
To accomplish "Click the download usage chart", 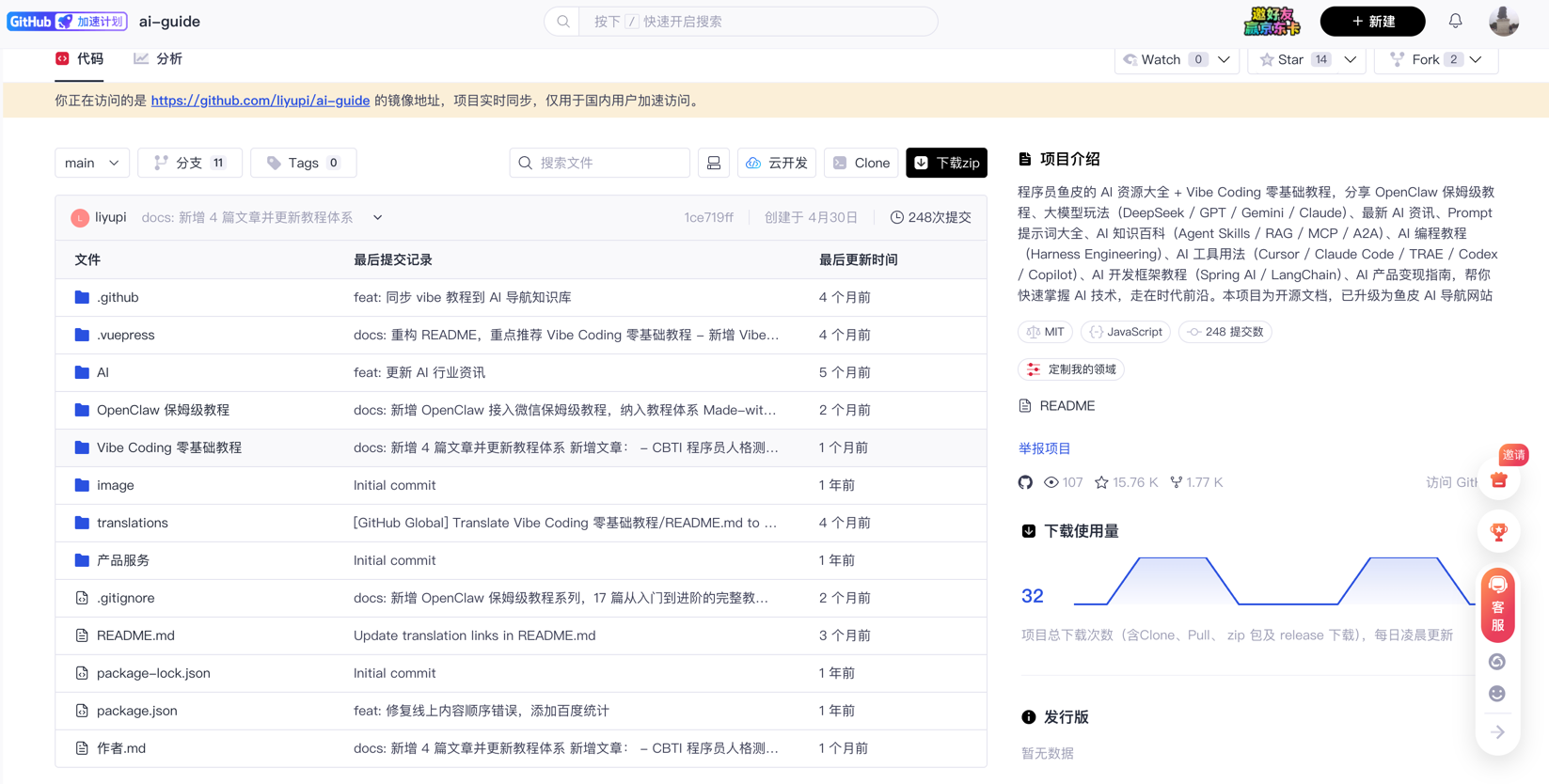I will pos(1273,581).
